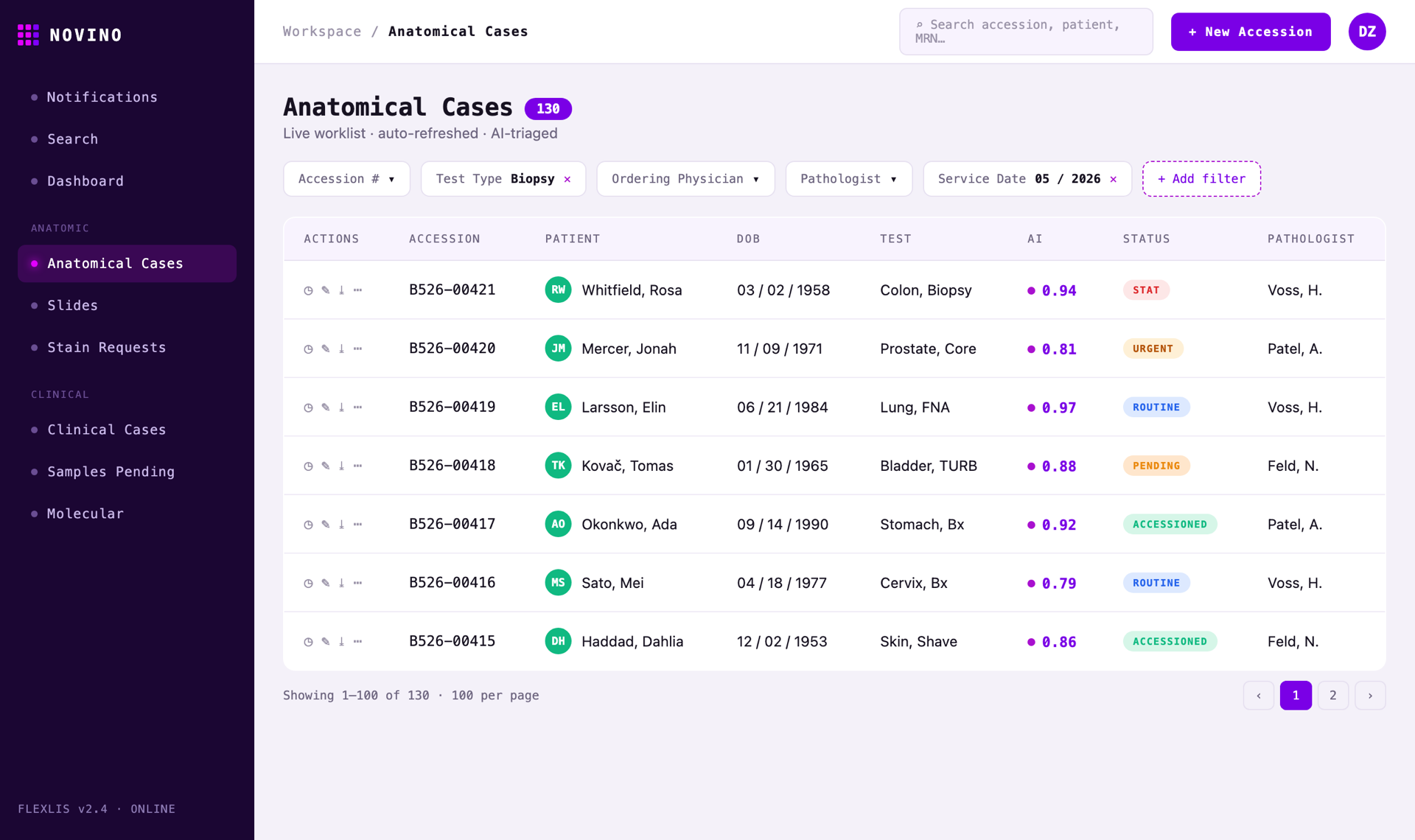This screenshot has width=1415, height=840.
Task: Click the STAT status badge
Action: (x=1146, y=290)
